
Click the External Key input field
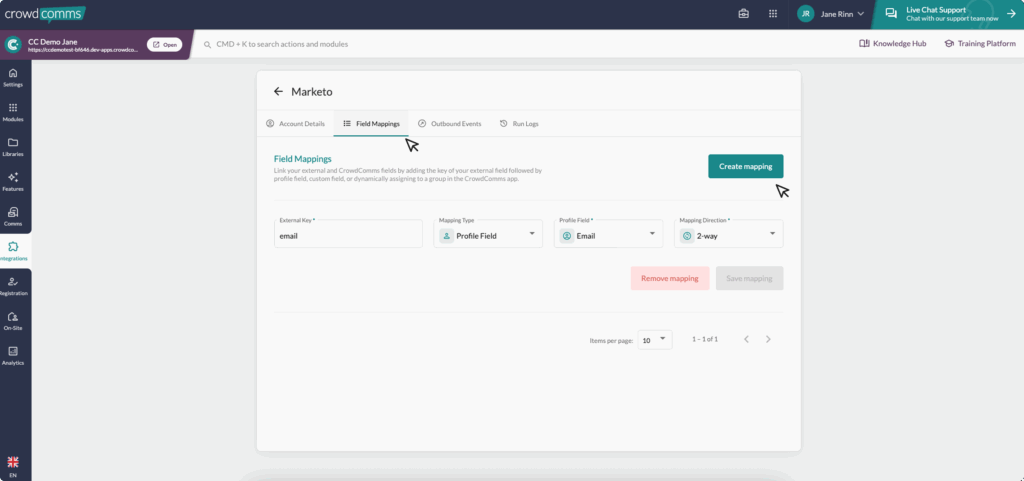(x=348, y=237)
